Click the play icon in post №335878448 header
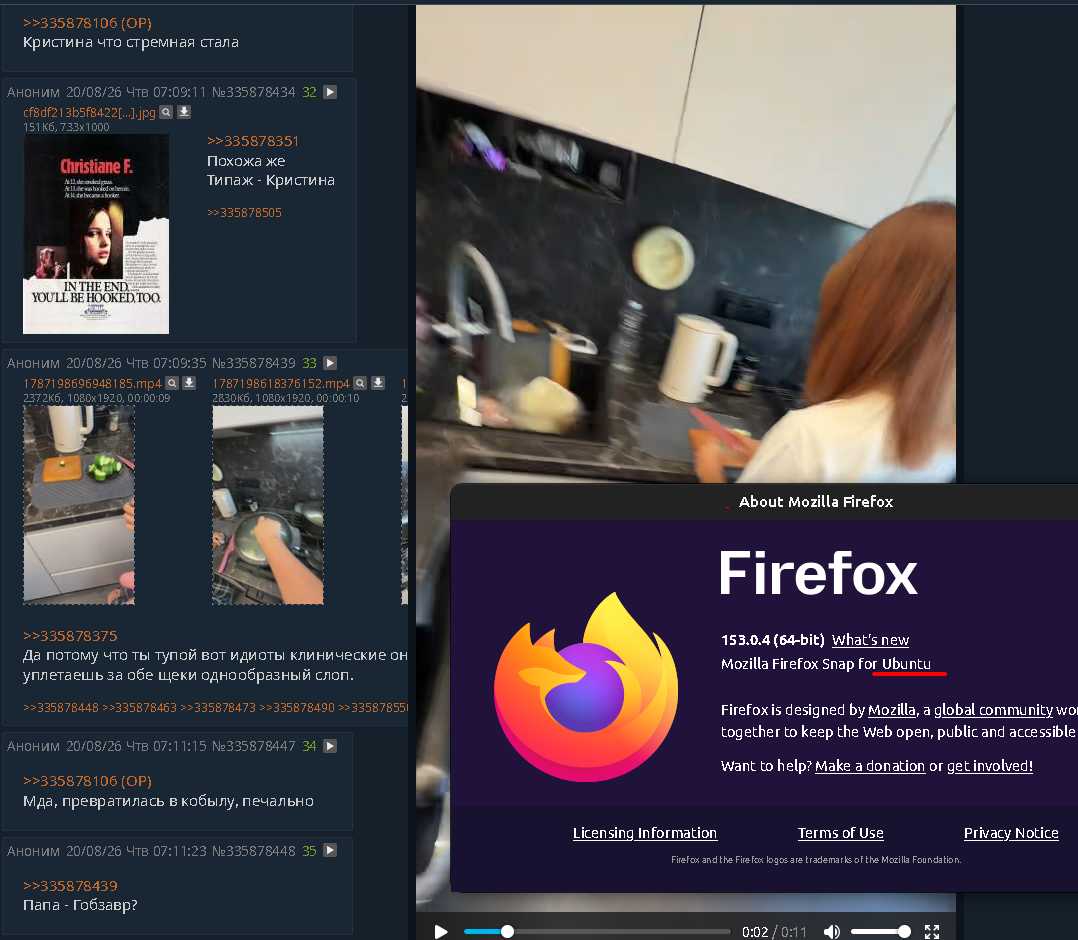Viewport: 1078px width, 940px height. [330, 851]
